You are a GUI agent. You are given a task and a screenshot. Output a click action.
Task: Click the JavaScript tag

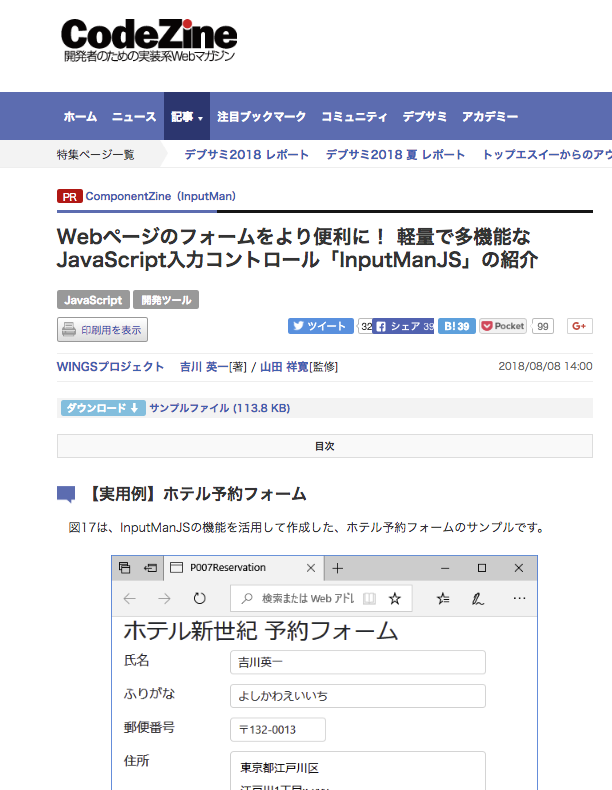click(93, 300)
